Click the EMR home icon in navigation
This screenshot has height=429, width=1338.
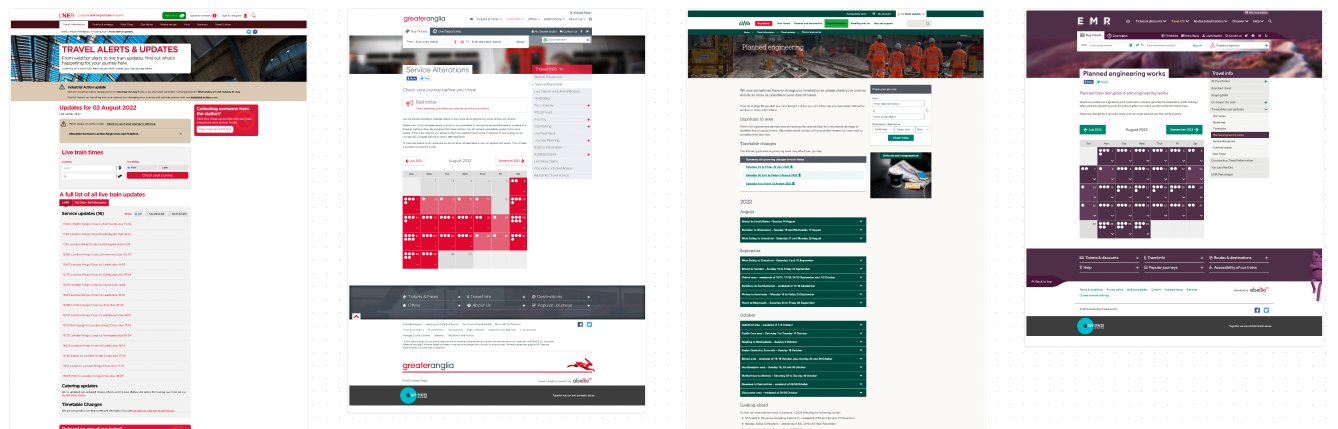[1127, 21]
